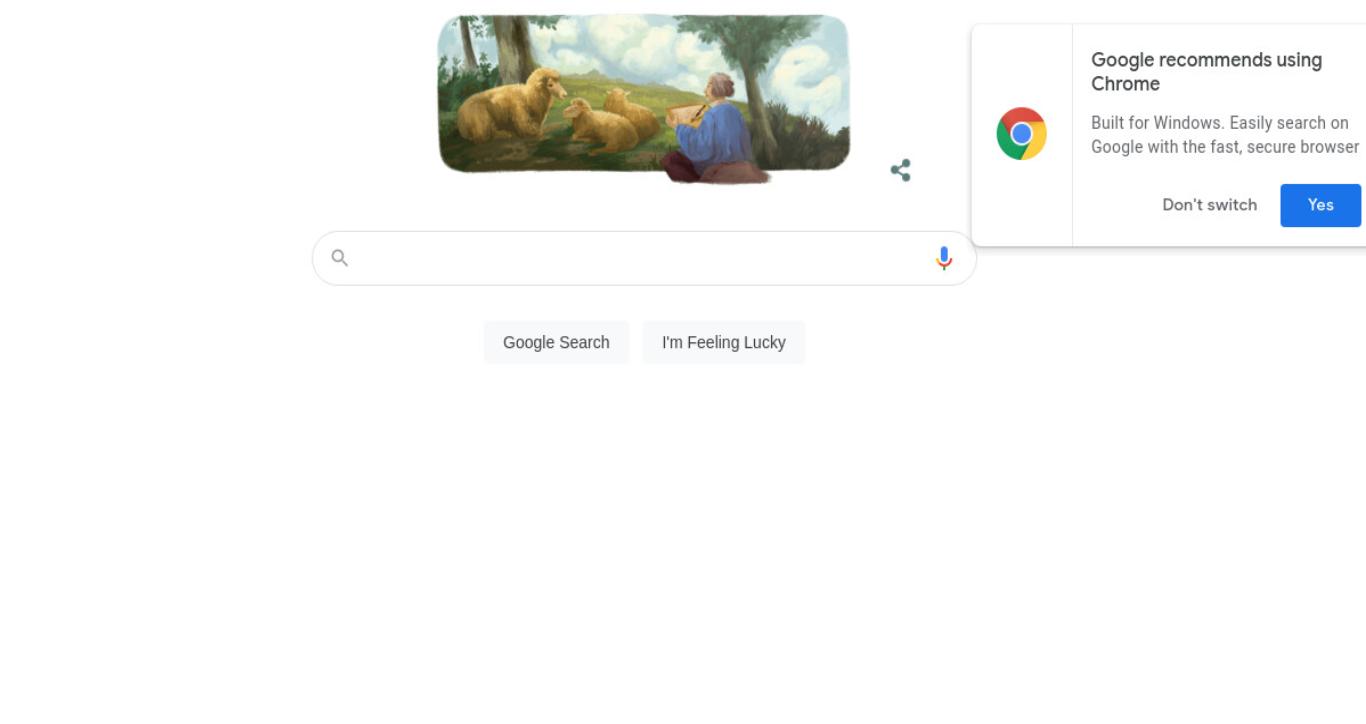Click the magnifying glass in search box
1366x724 pixels.
(x=340, y=258)
